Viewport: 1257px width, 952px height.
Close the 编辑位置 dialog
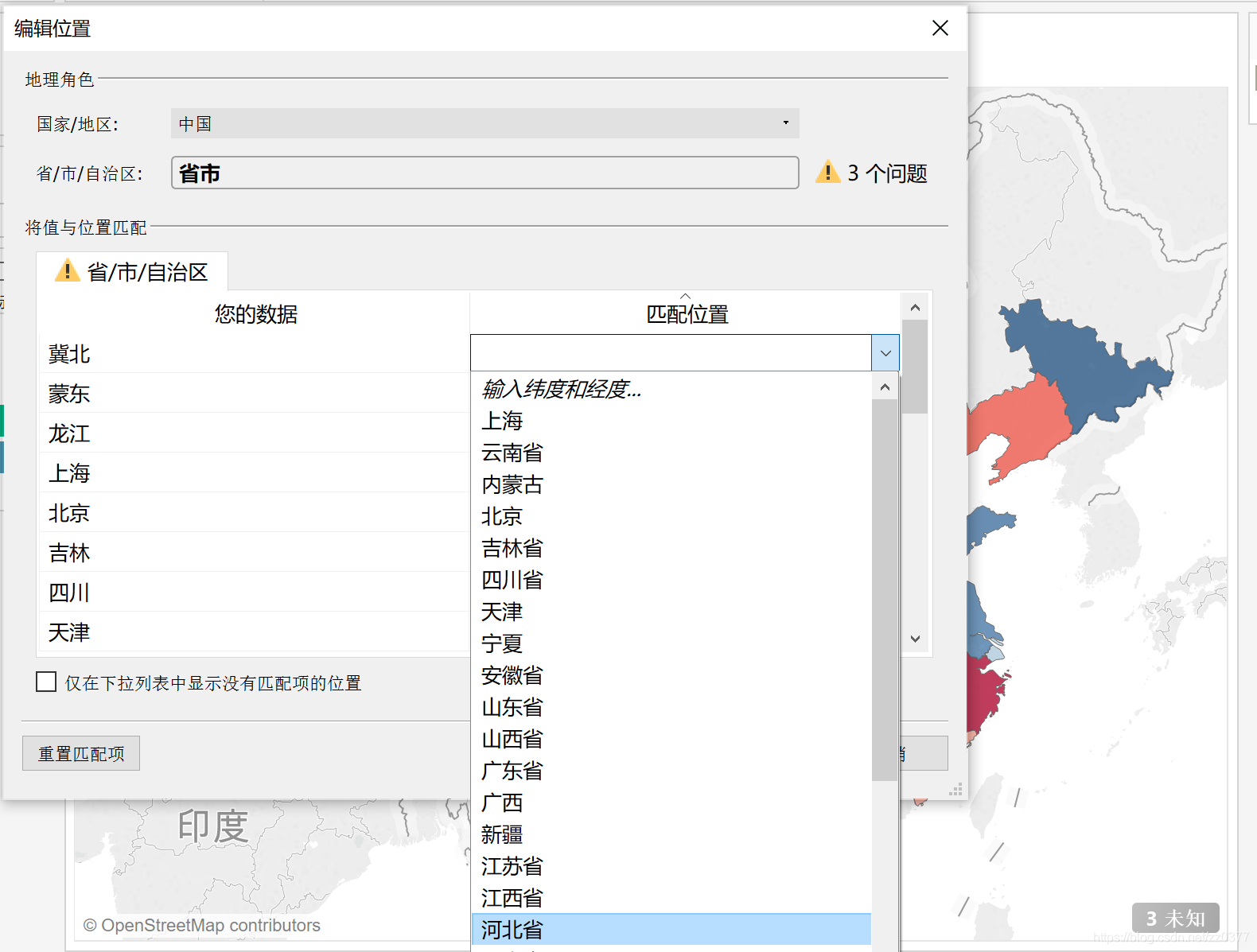pyautogui.click(x=940, y=28)
